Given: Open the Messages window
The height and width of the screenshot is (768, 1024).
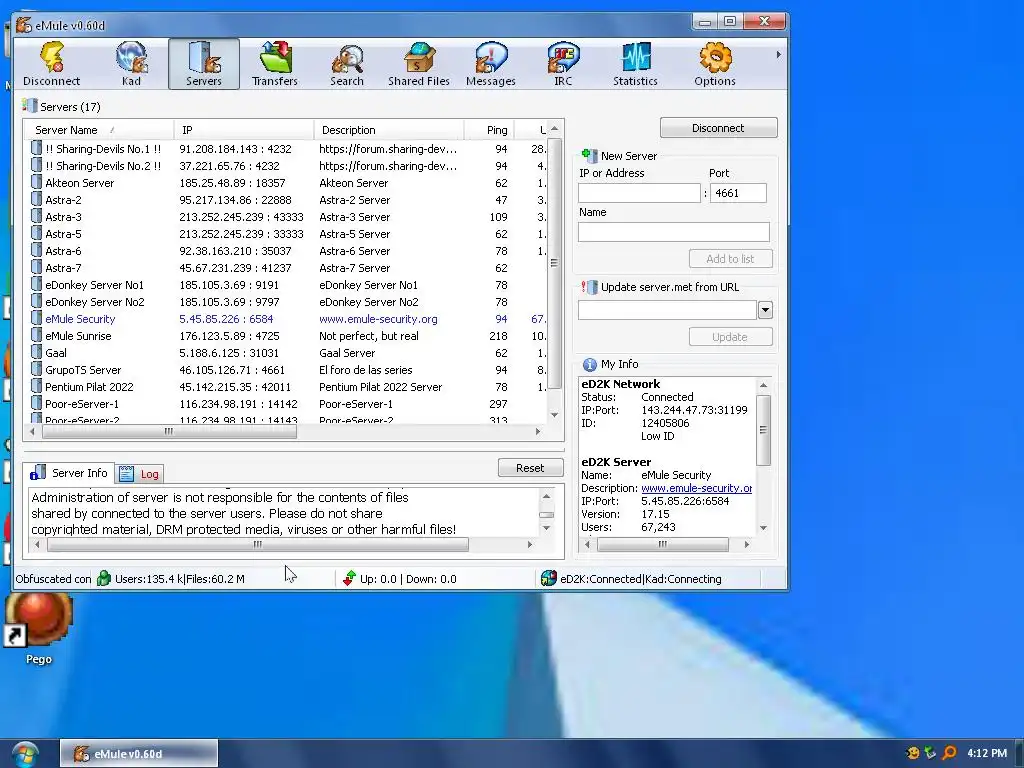Looking at the screenshot, I should pyautogui.click(x=490, y=64).
